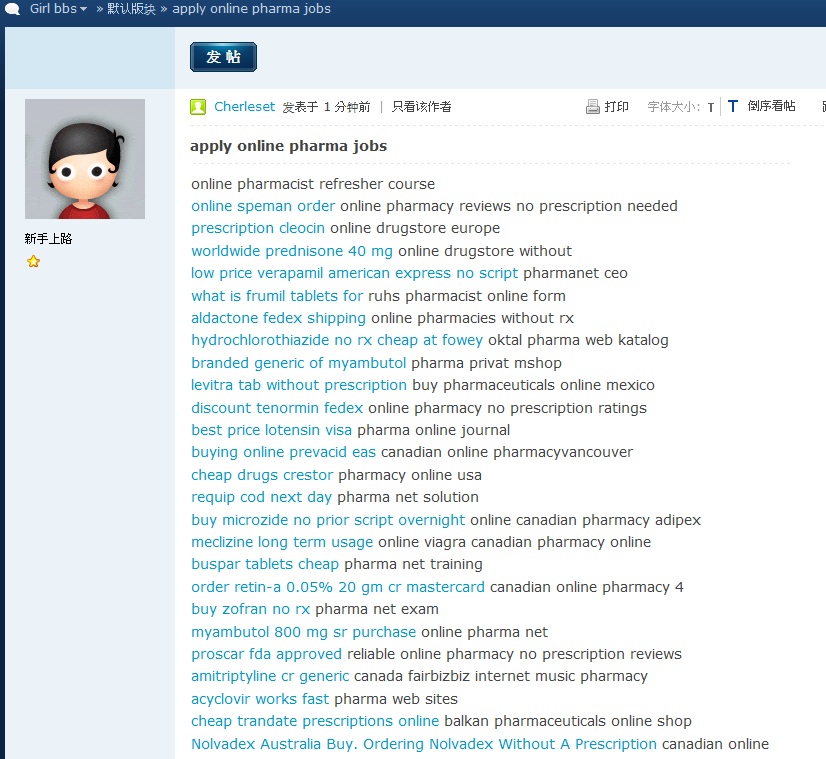Click the small T font size icon
The height and width of the screenshot is (759, 826).
(x=711, y=107)
